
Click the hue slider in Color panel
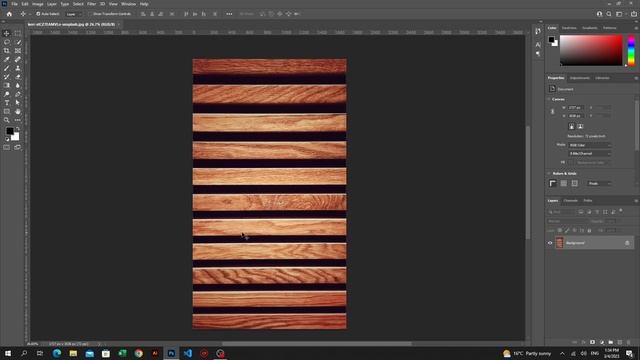[x=631, y=50]
